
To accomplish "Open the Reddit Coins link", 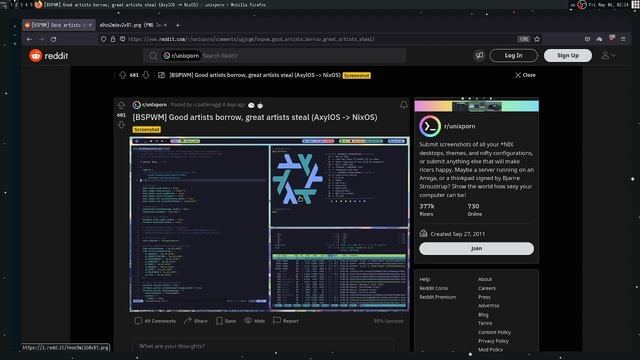I will coord(433,288).
